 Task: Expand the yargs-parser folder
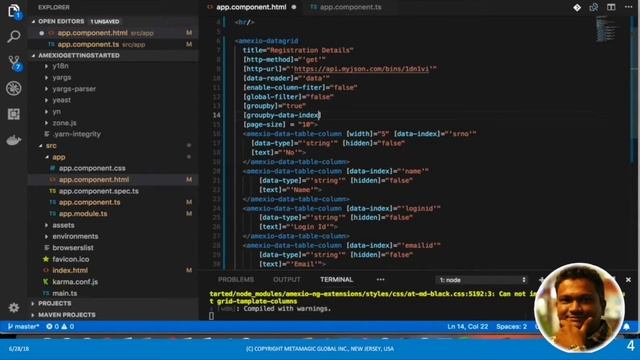tap(74, 89)
